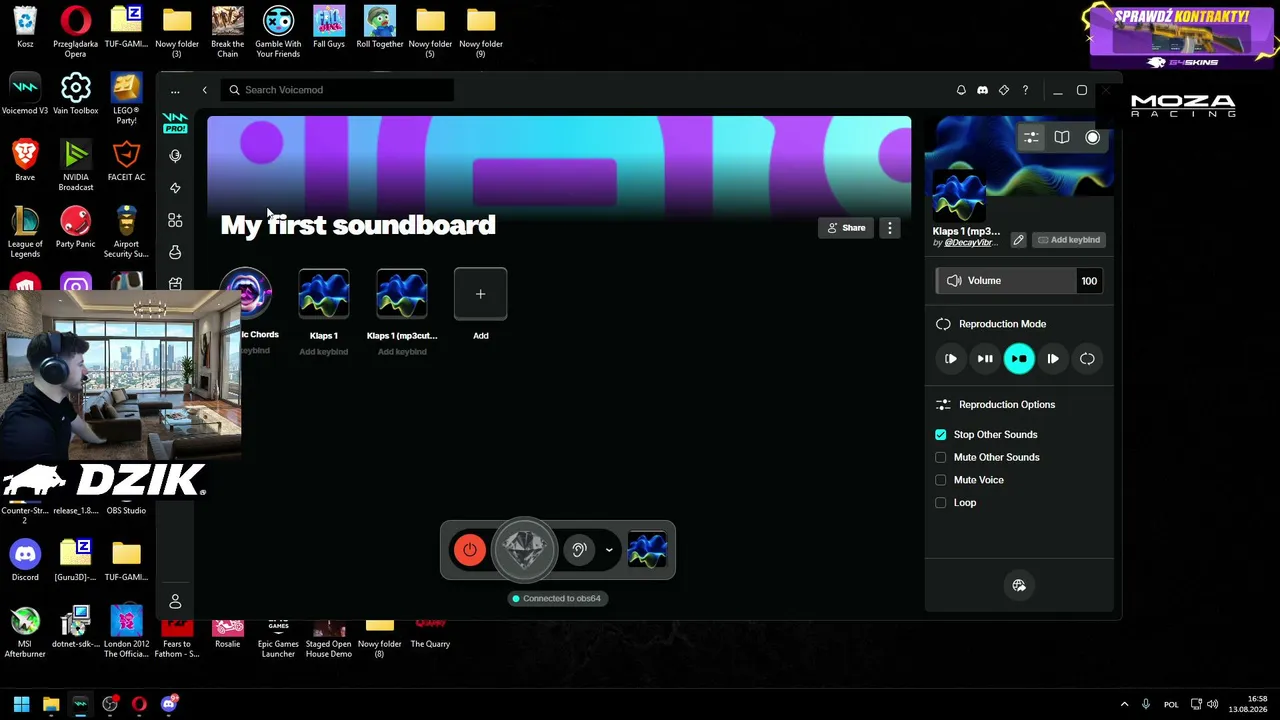Add keybind under Klaps 1 sound

pos(323,352)
